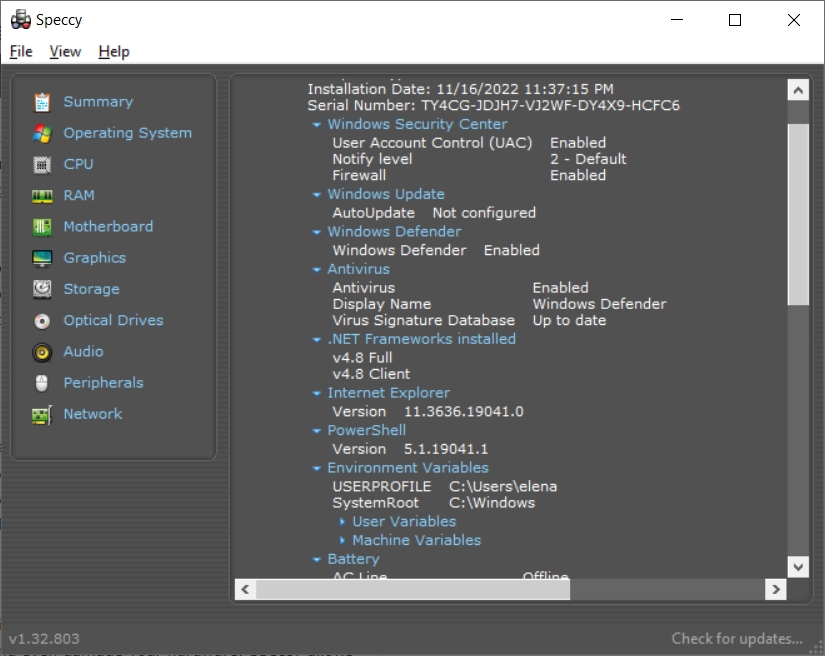View the Graphics section
The height and width of the screenshot is (656, 825).
point(95,258)
